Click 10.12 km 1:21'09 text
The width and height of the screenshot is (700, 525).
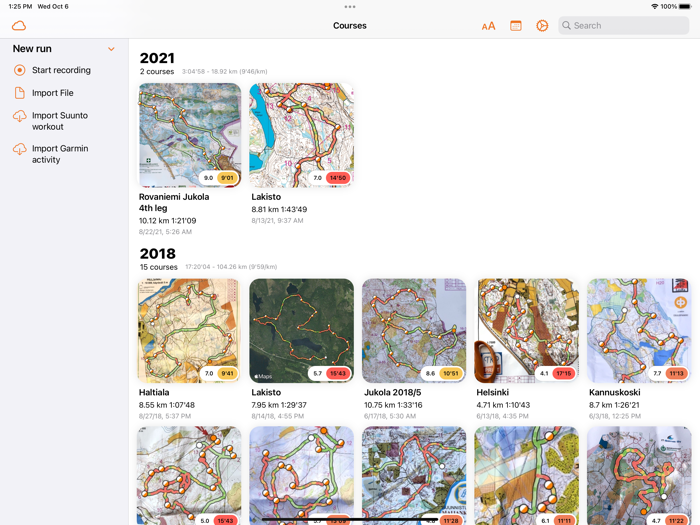pos(167,221)
